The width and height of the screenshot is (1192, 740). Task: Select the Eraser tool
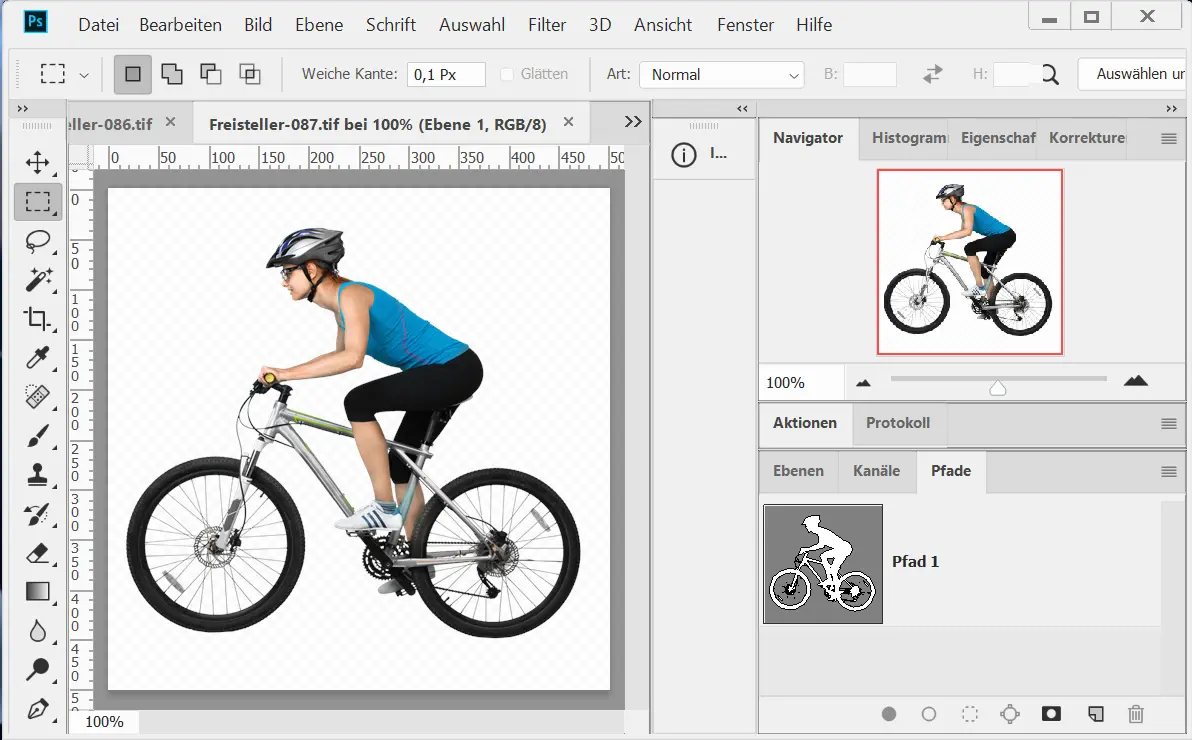(x=38, y=553)
